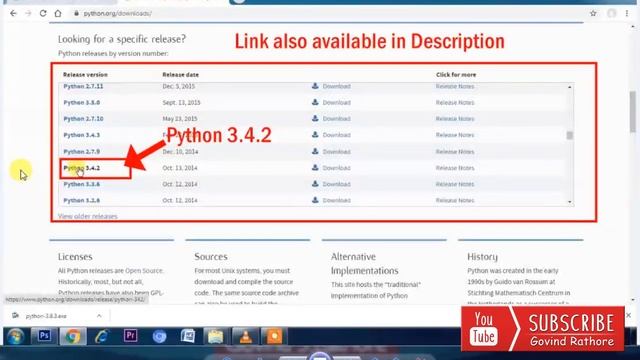Open the Python 2.7.11 release link
Image resolution: width=640 pixels, height=360 pixels.
coord(83,86)
